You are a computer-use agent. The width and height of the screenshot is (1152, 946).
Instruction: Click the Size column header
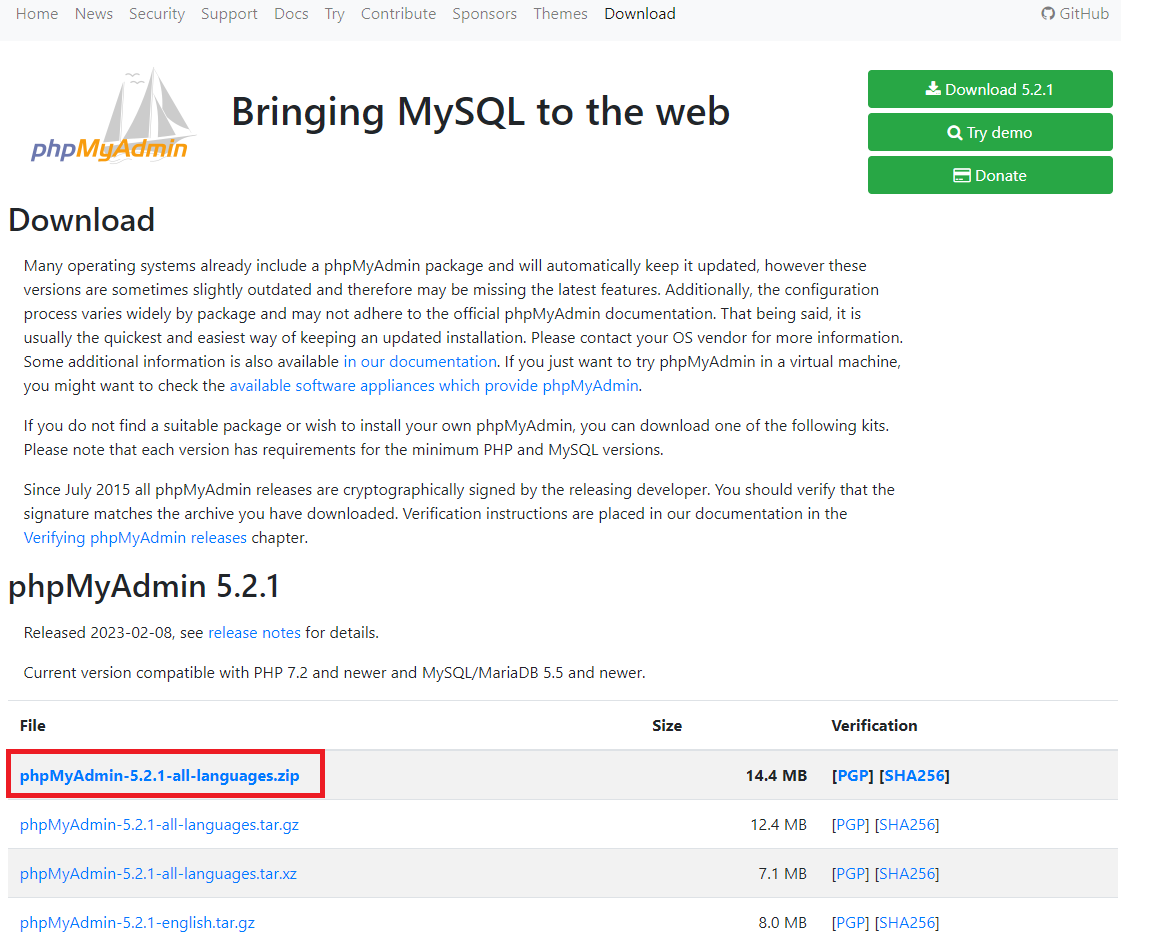[667, 726]
